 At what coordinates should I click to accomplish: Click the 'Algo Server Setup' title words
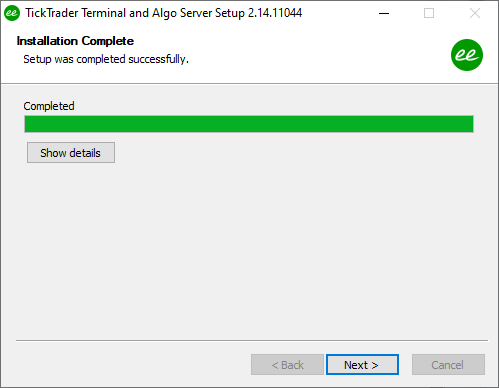198,13
